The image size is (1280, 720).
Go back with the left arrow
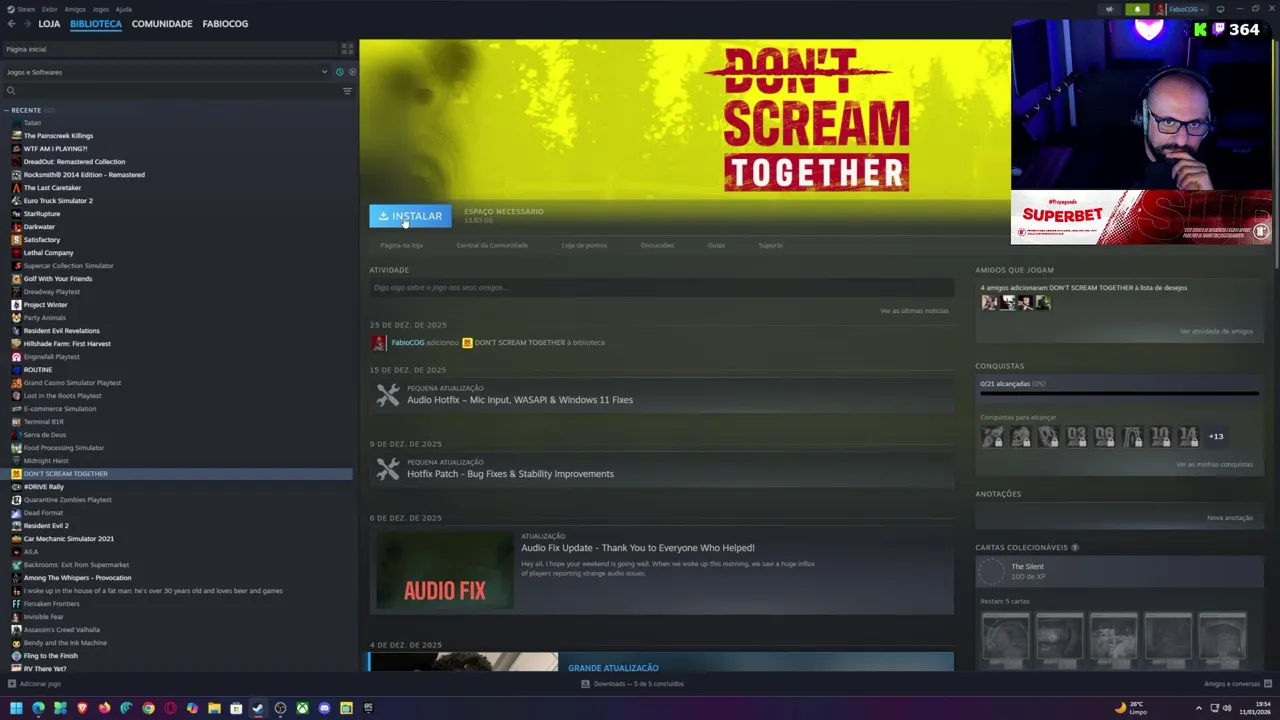tap(11, 24)
